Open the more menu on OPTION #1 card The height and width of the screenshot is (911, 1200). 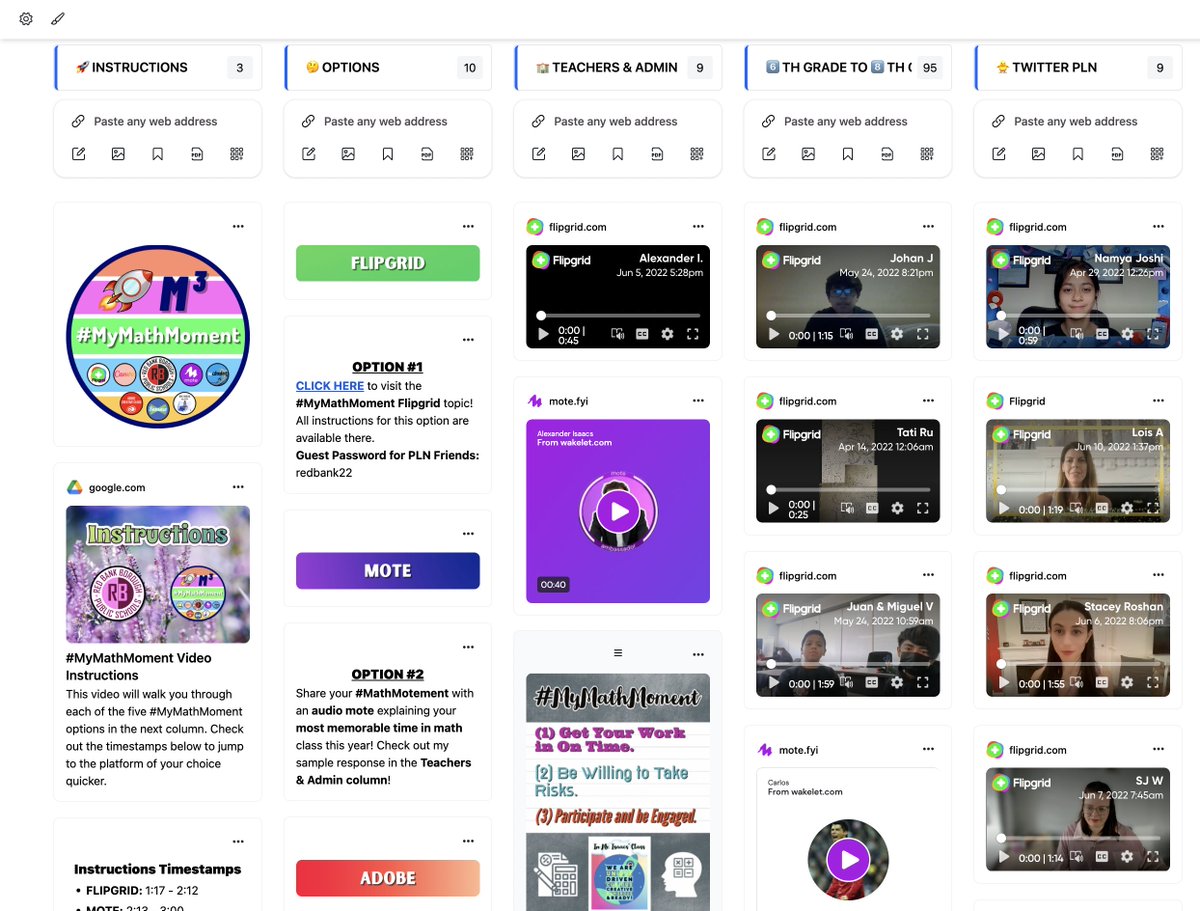(468, 340)
